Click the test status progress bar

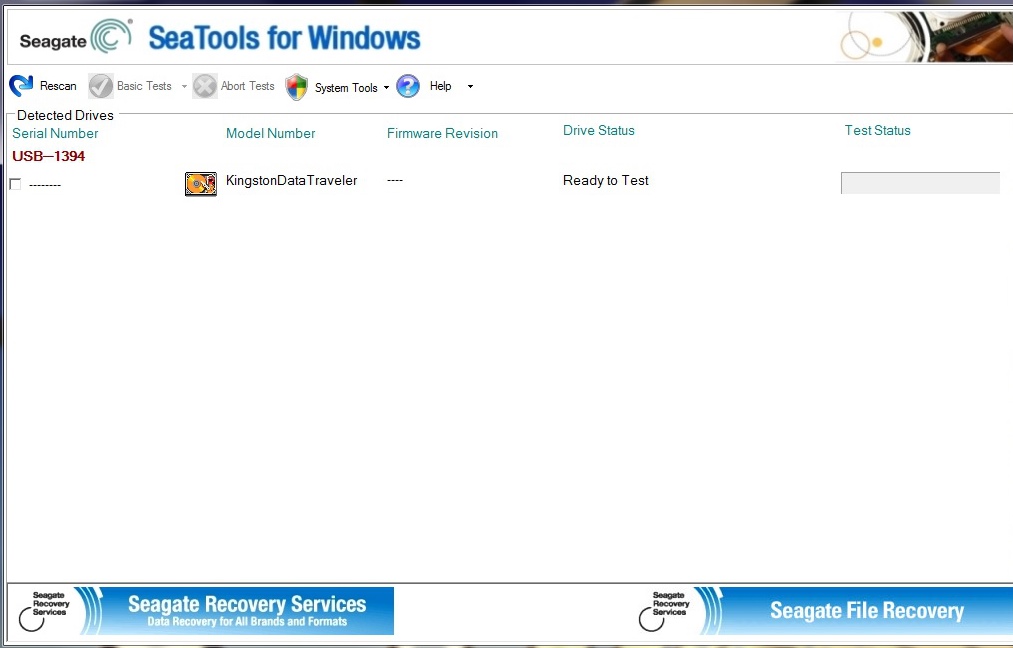[921, 183]
